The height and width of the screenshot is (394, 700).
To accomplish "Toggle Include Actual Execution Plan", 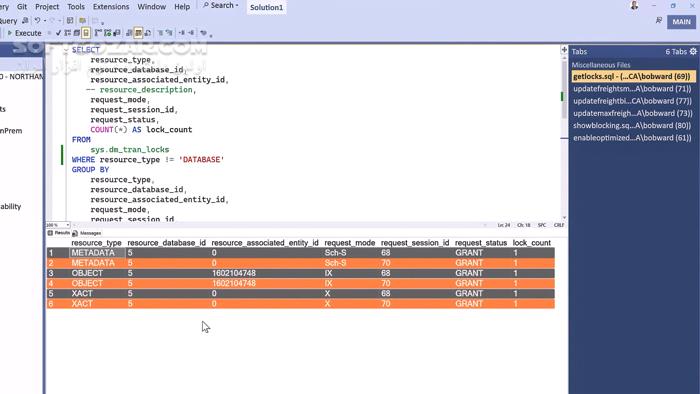I will click(x=98, y=33).
